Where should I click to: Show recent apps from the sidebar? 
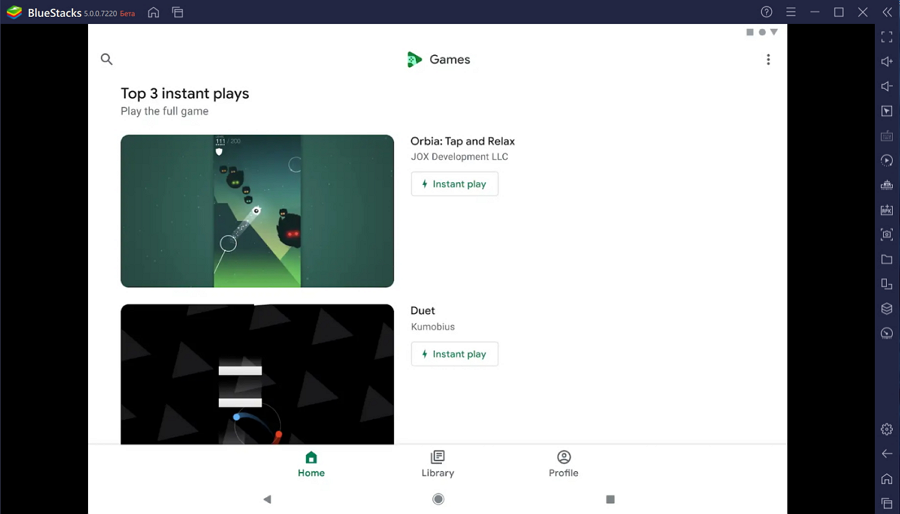887,503
